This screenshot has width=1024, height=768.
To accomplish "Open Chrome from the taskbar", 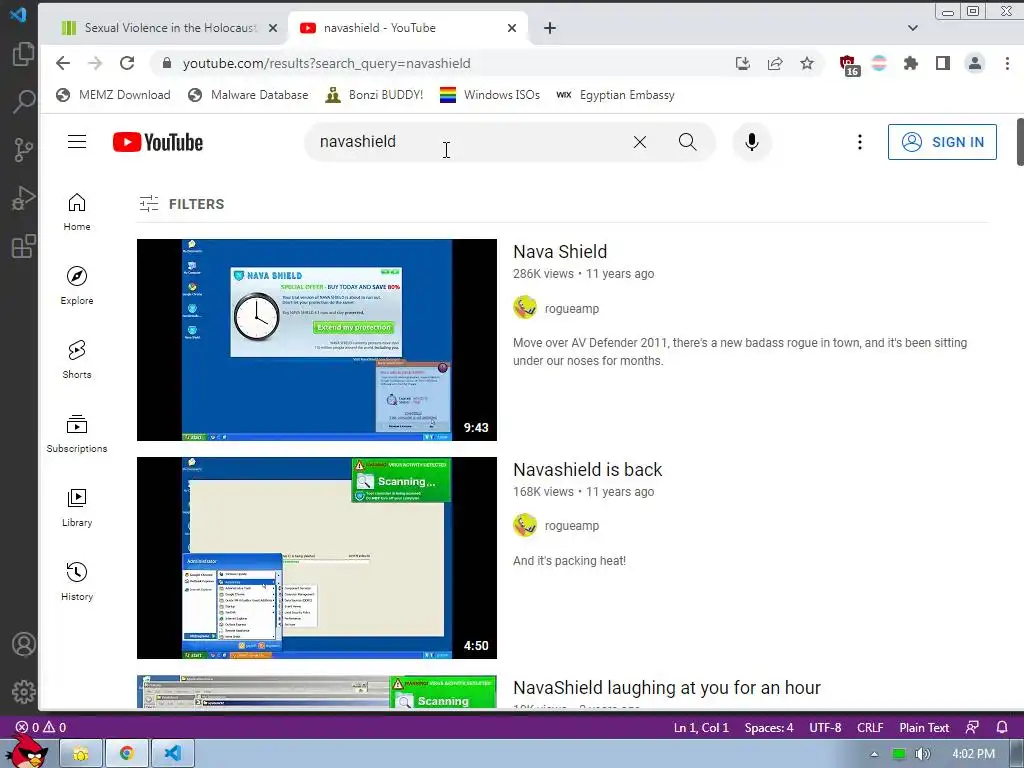I will (x=126, y=753).
